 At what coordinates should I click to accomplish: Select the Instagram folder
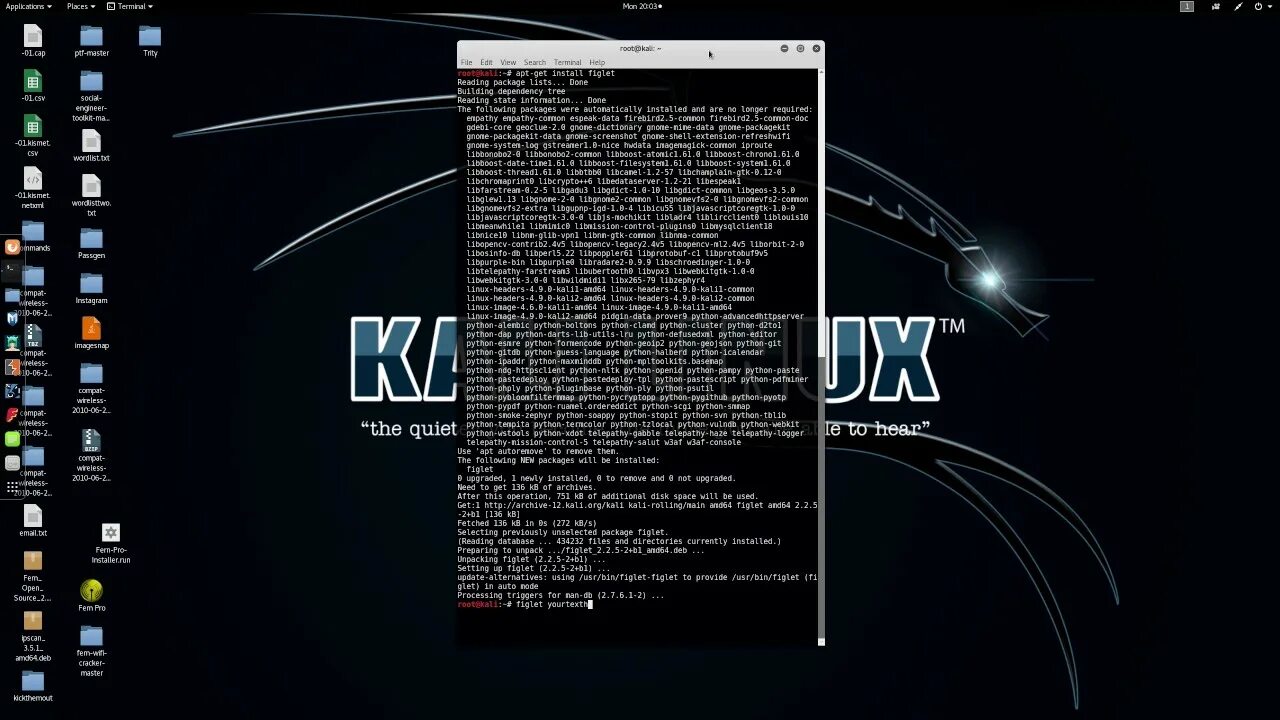pyautogui.click(x=91, y=288)
